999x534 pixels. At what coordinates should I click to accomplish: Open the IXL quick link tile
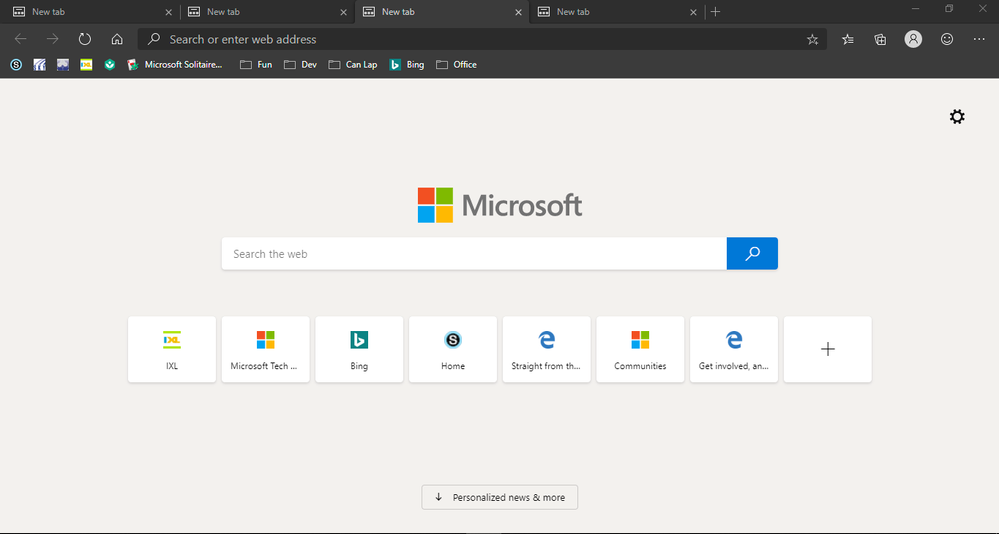click(x=172, y=349)
